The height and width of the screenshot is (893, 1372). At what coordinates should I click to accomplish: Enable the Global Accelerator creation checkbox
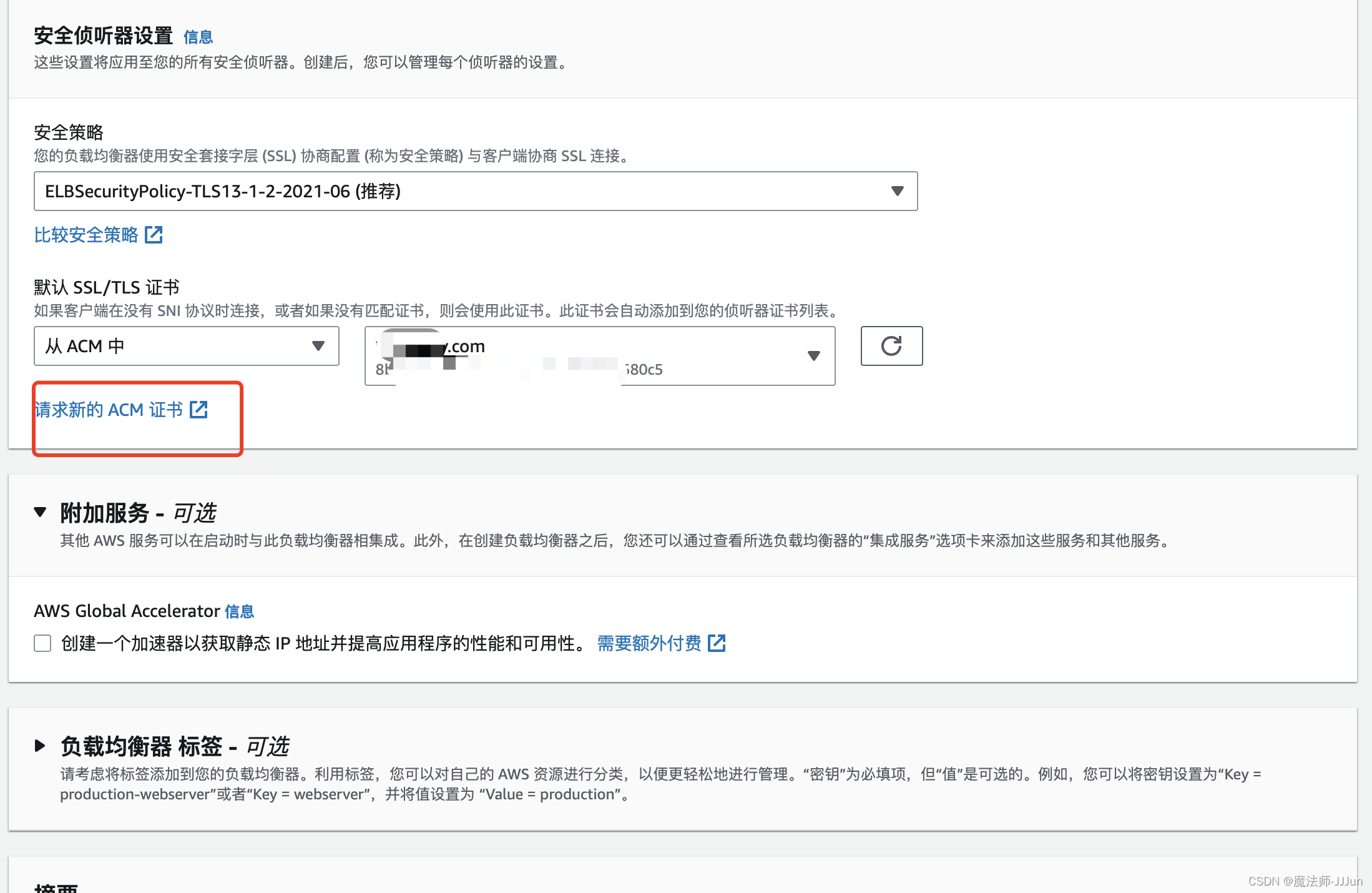tap(42, 643)
